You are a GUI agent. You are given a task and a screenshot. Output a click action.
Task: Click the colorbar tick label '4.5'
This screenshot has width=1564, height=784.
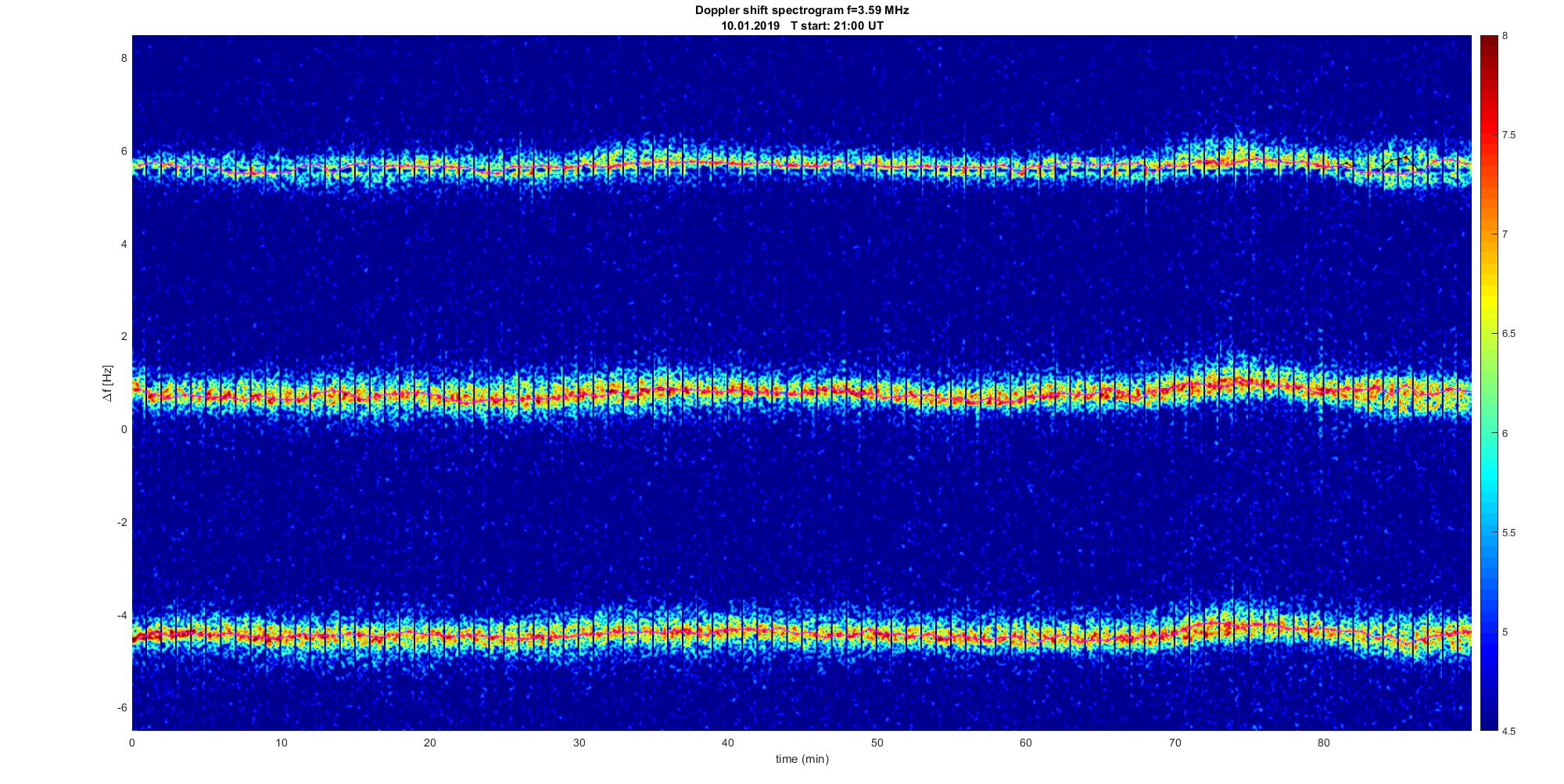(1509, 732)
